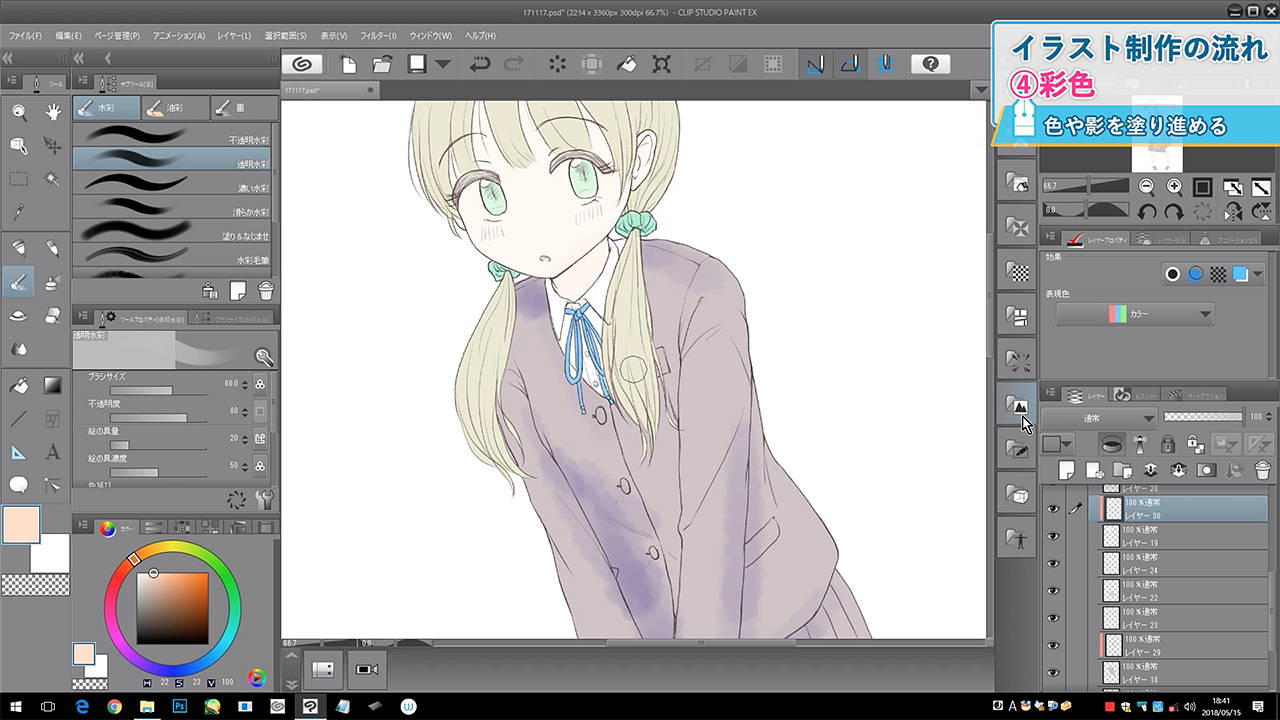Select the Auto select magic wand tool
Viewport: 1280px width, 720px height.
pos(53,179)
